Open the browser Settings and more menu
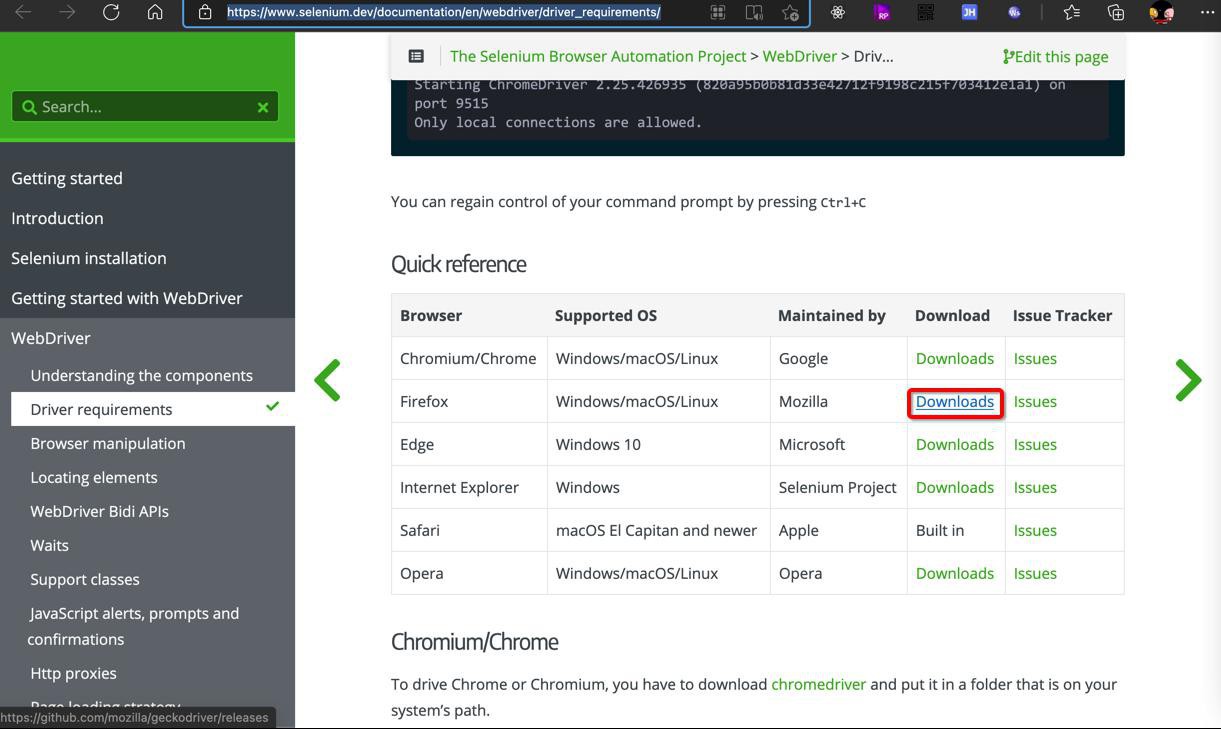Screen dimensions: 1221x729 pos(1207,12)
